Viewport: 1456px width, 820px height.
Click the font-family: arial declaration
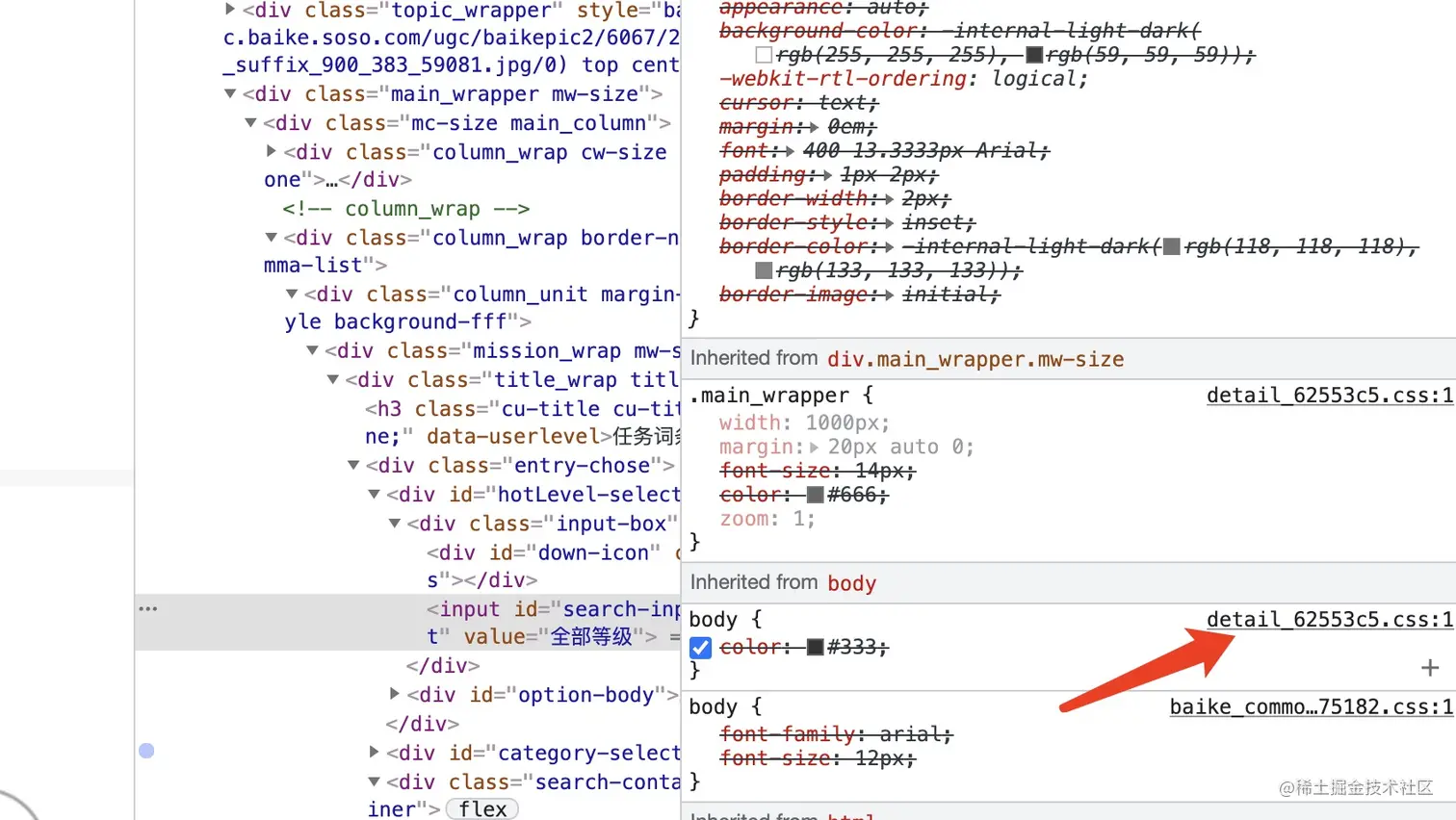pos(836,733)
